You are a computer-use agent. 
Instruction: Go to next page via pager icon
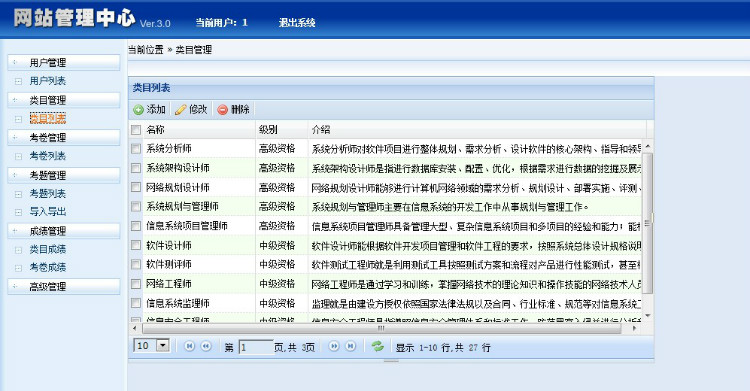click(x=334, y=346)
